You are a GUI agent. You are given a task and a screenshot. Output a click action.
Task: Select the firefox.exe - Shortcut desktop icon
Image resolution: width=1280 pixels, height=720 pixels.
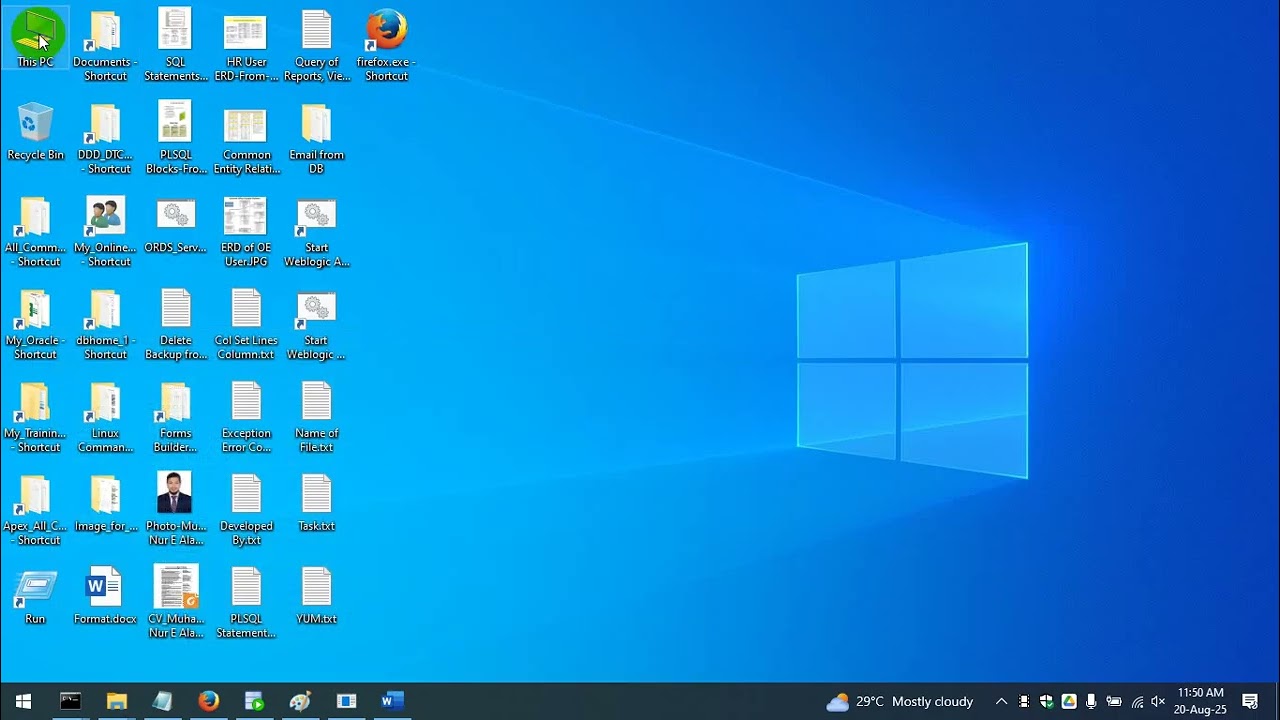click(x=386, y=46)
